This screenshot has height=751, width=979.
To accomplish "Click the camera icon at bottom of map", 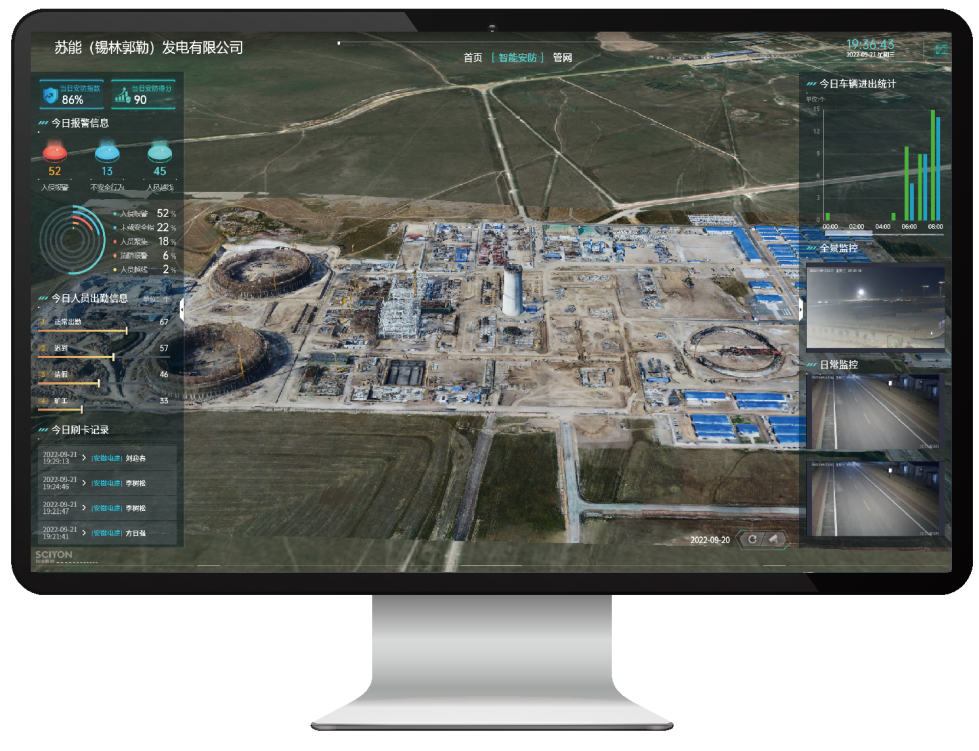I will (773, 539).
